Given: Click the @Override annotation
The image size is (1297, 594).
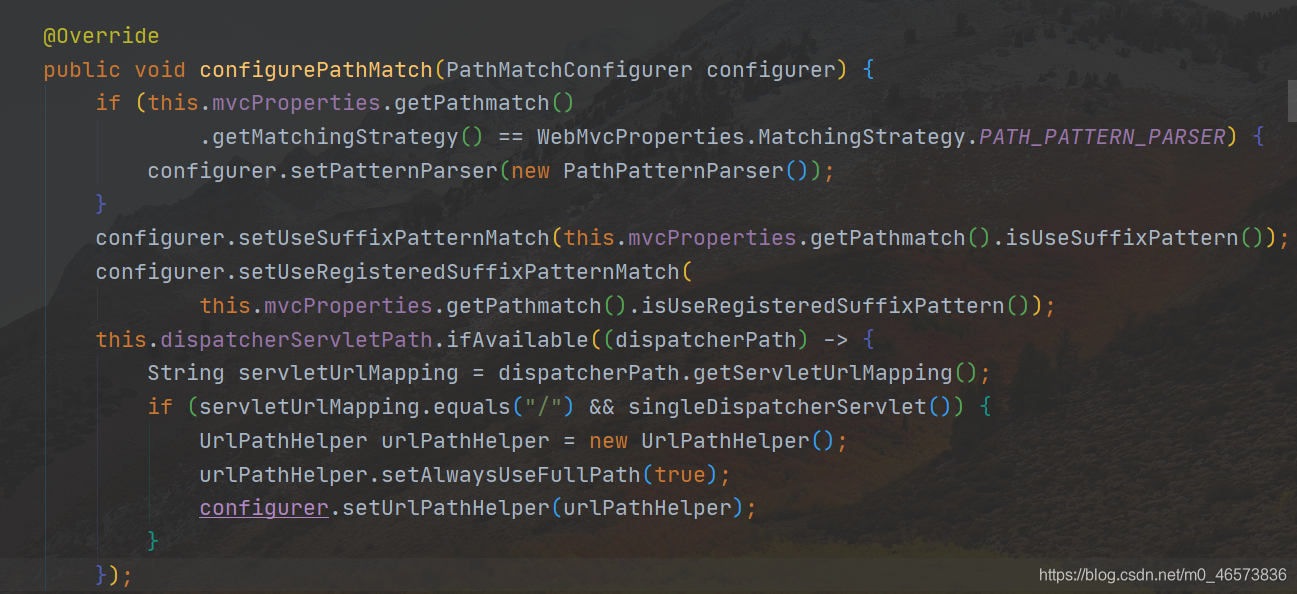Looking at the screenshot, I should (101, 36).
